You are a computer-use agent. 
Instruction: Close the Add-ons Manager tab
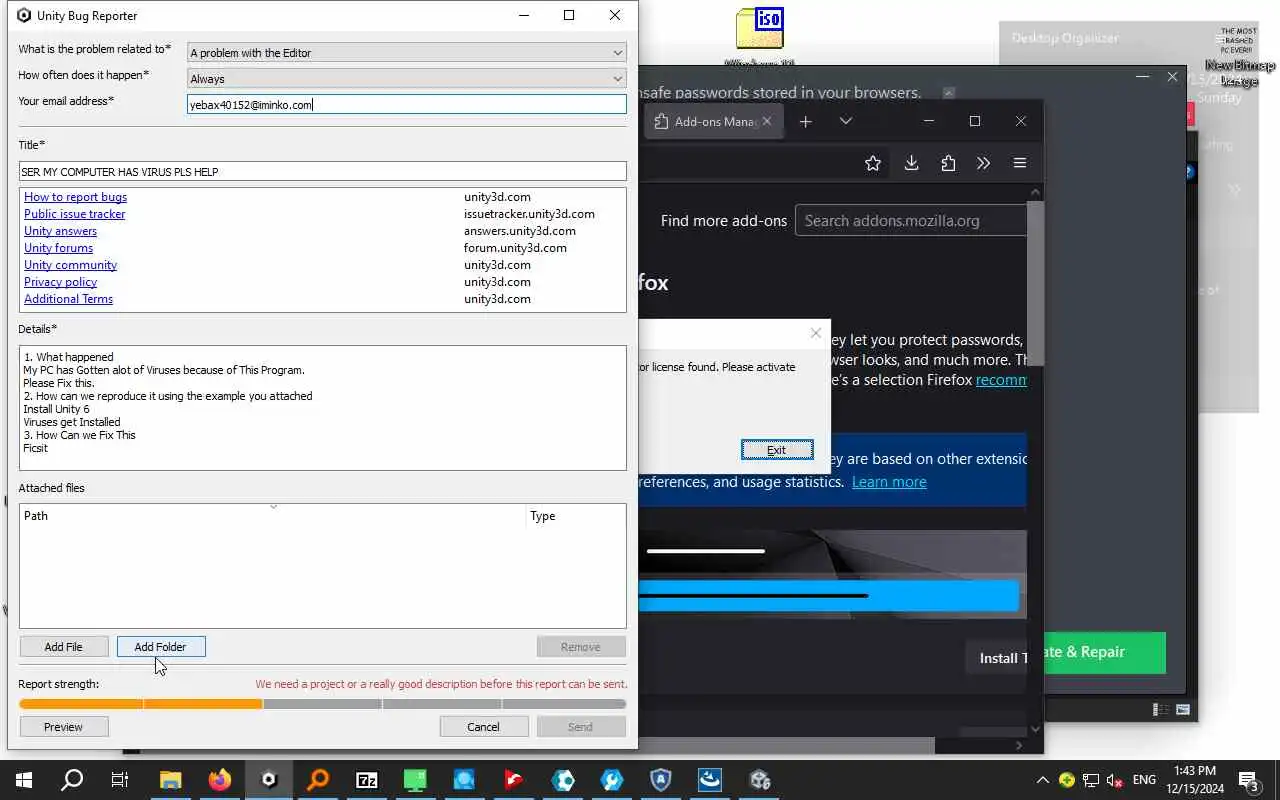(767, 121)
